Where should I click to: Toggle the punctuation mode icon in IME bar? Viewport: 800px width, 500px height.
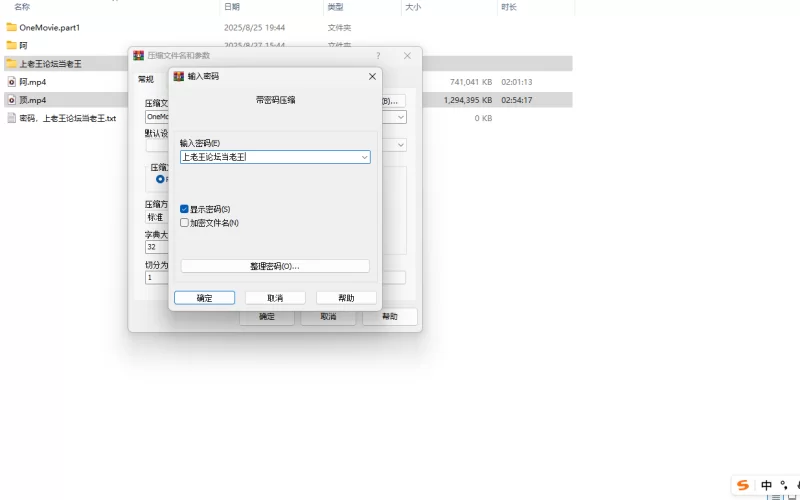point(784,485)
